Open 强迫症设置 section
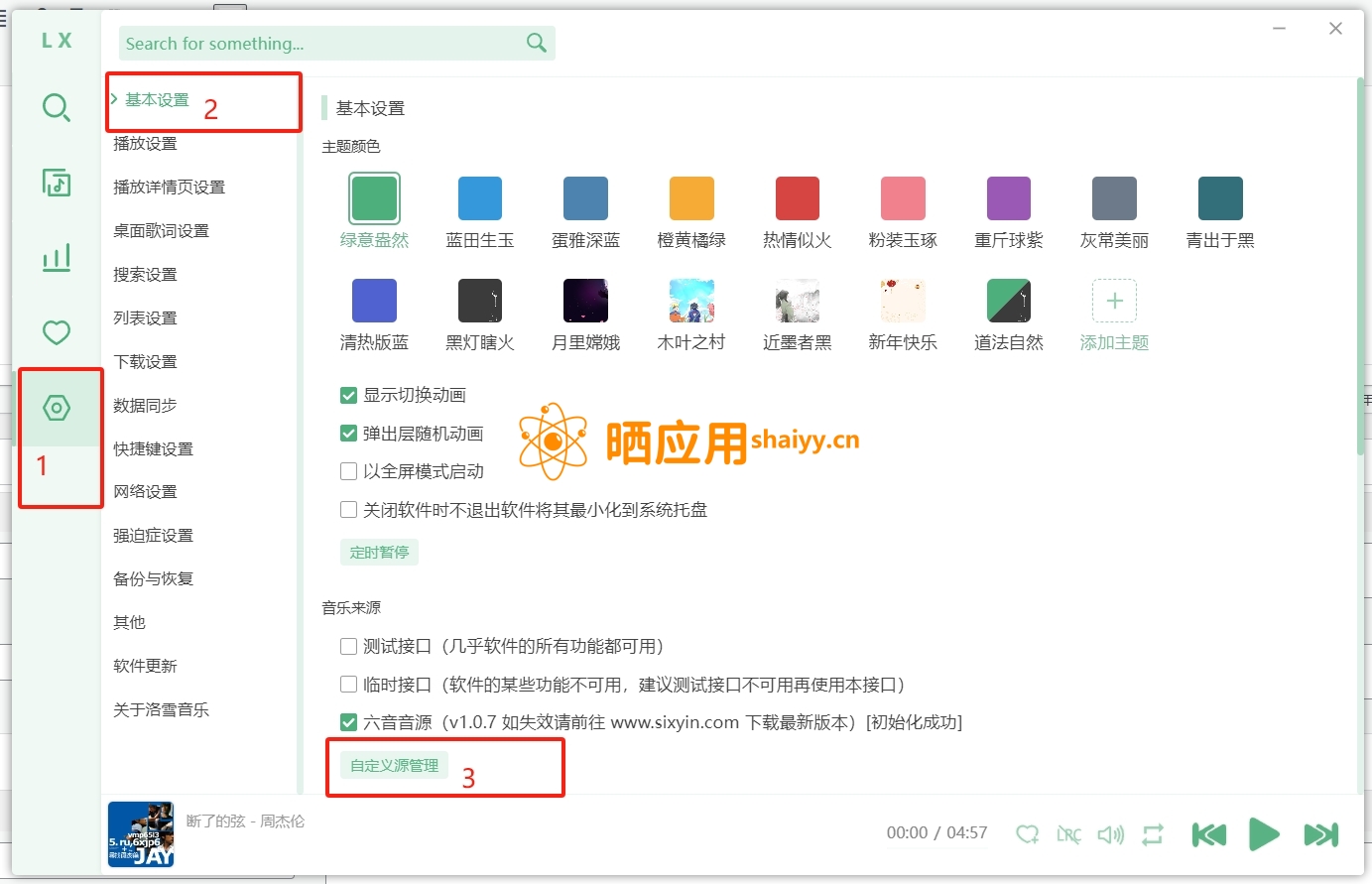The height and width of the screenshot is (884, 1372). coord(153,536)
